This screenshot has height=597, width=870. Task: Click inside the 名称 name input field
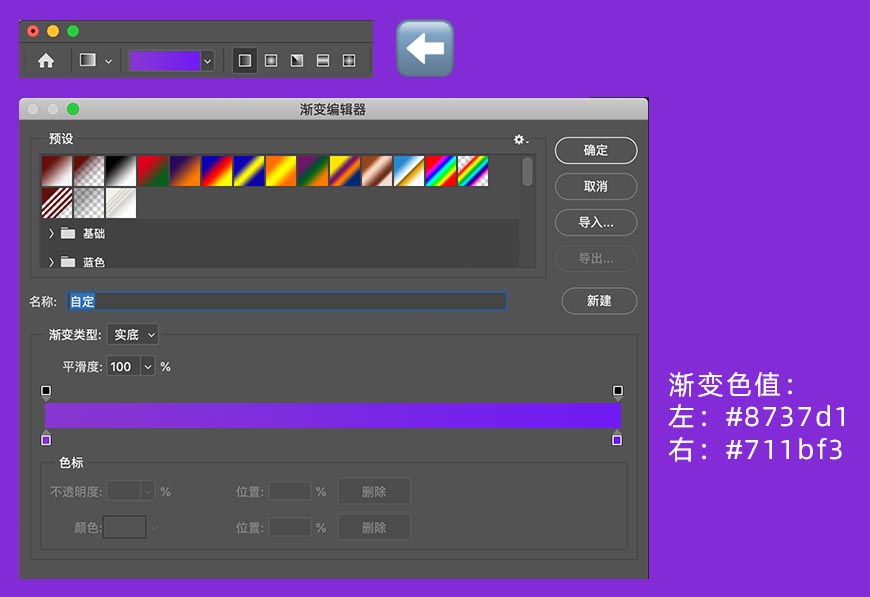click(x=290, y=301)
